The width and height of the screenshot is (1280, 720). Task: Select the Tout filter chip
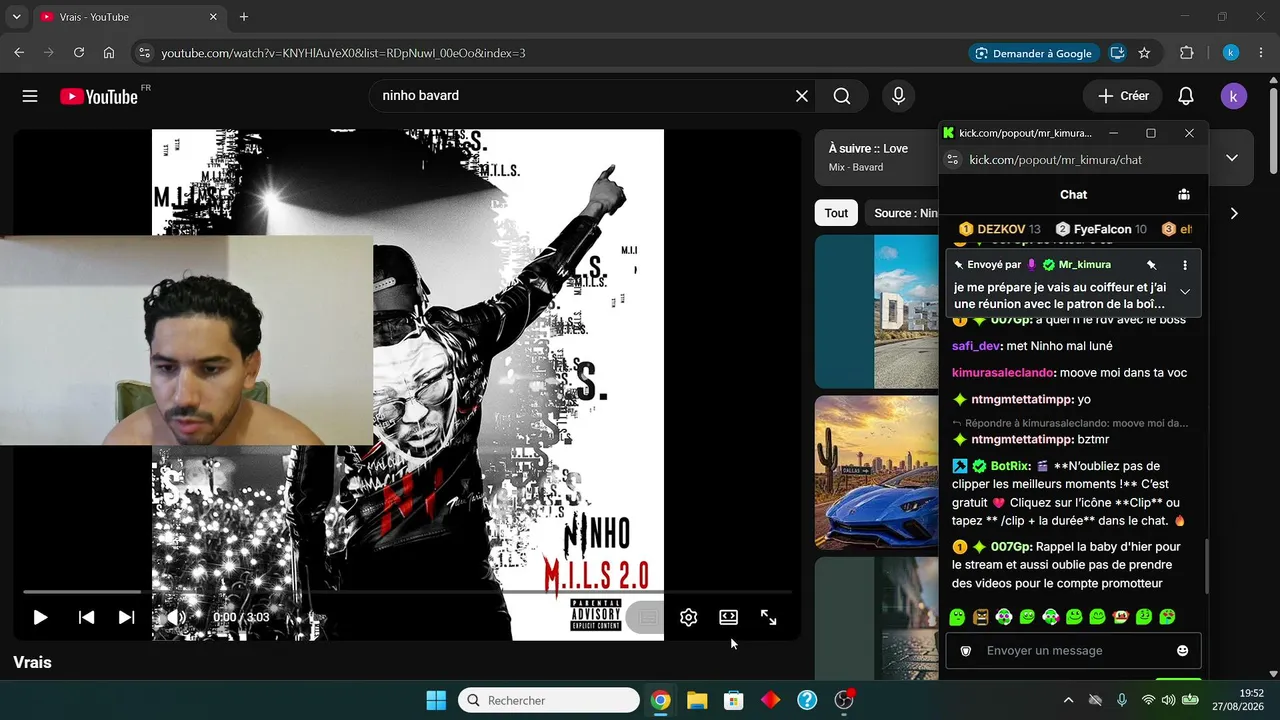click(x=837, y=213)
